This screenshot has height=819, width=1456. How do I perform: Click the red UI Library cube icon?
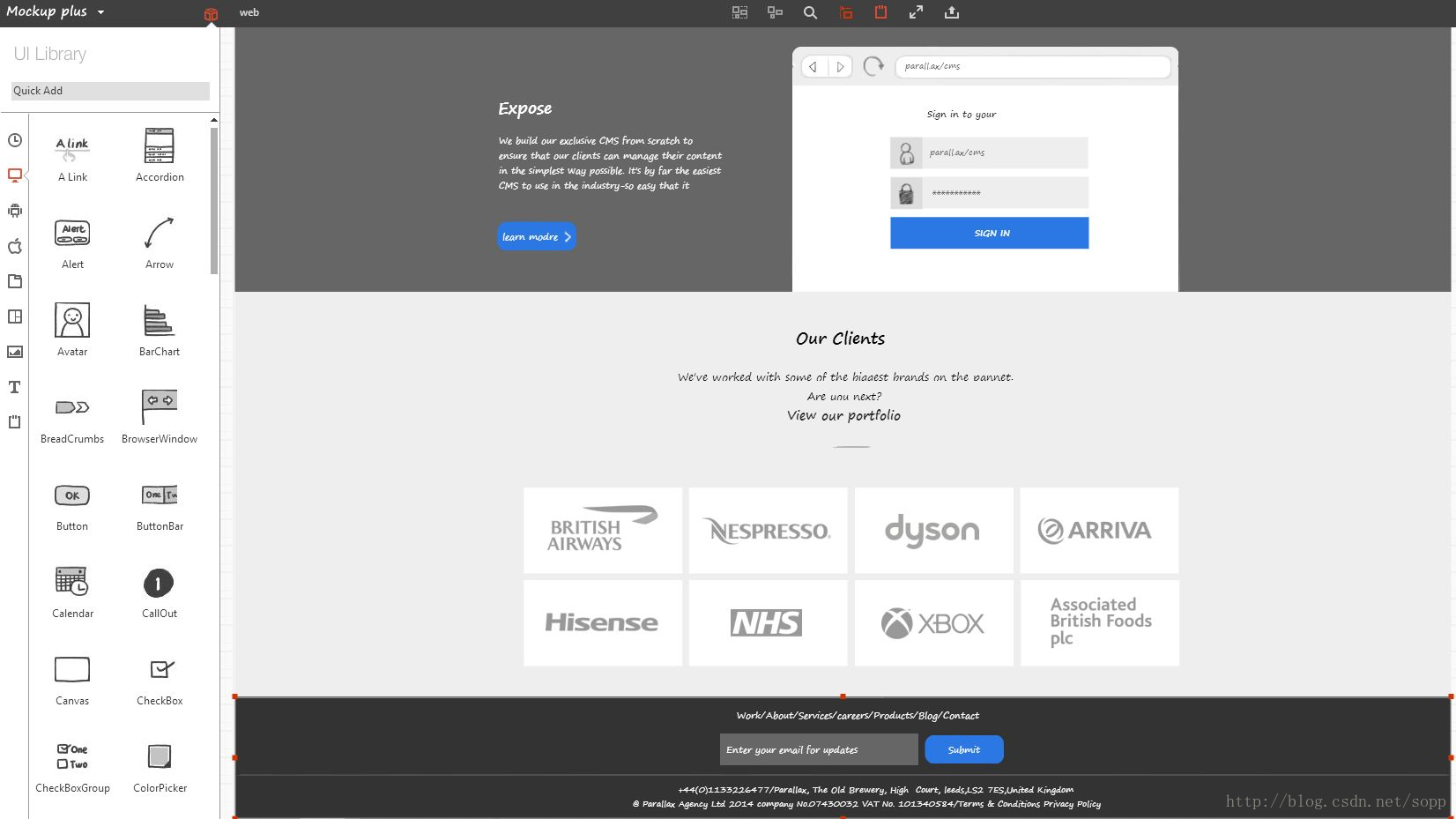(x=211, y=13)
